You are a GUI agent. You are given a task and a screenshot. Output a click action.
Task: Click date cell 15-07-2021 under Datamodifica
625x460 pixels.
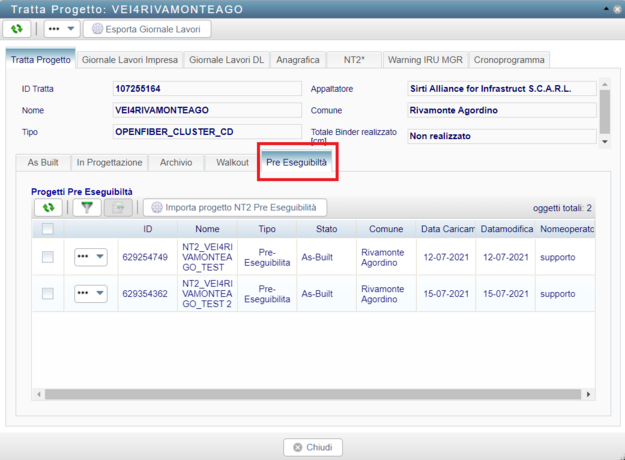click(506, 294)
